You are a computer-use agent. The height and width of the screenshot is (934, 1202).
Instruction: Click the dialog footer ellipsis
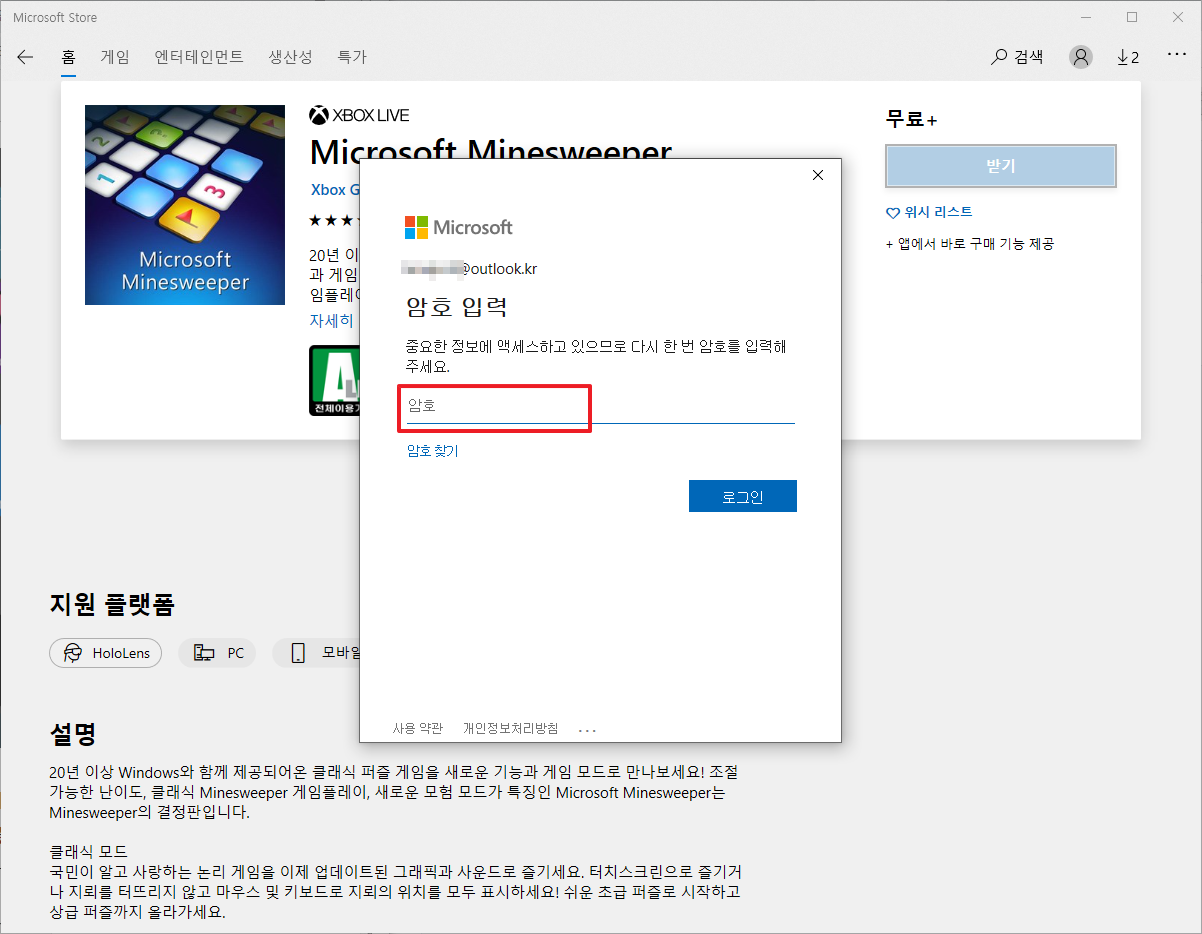click(x=587, y=729)
